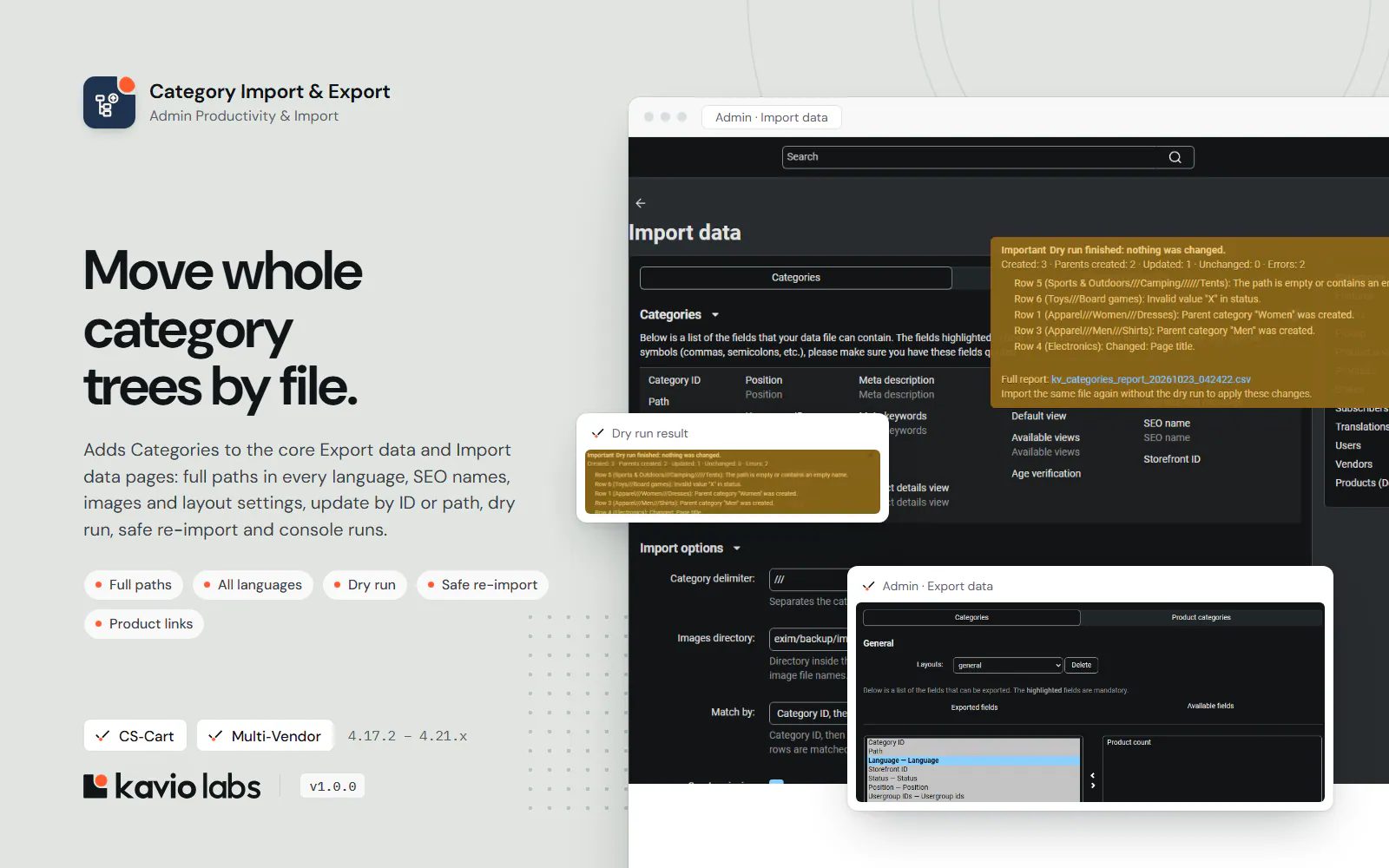
Task: Click the Full paths feature pill
Action: click(x=134, y=585)
